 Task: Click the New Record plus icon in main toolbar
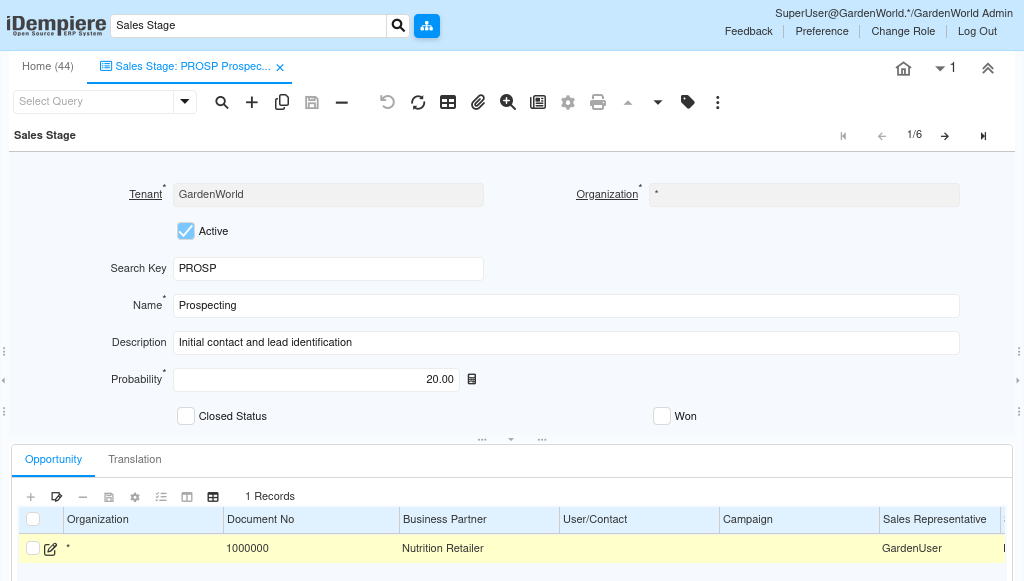click(x=252, y=102)
